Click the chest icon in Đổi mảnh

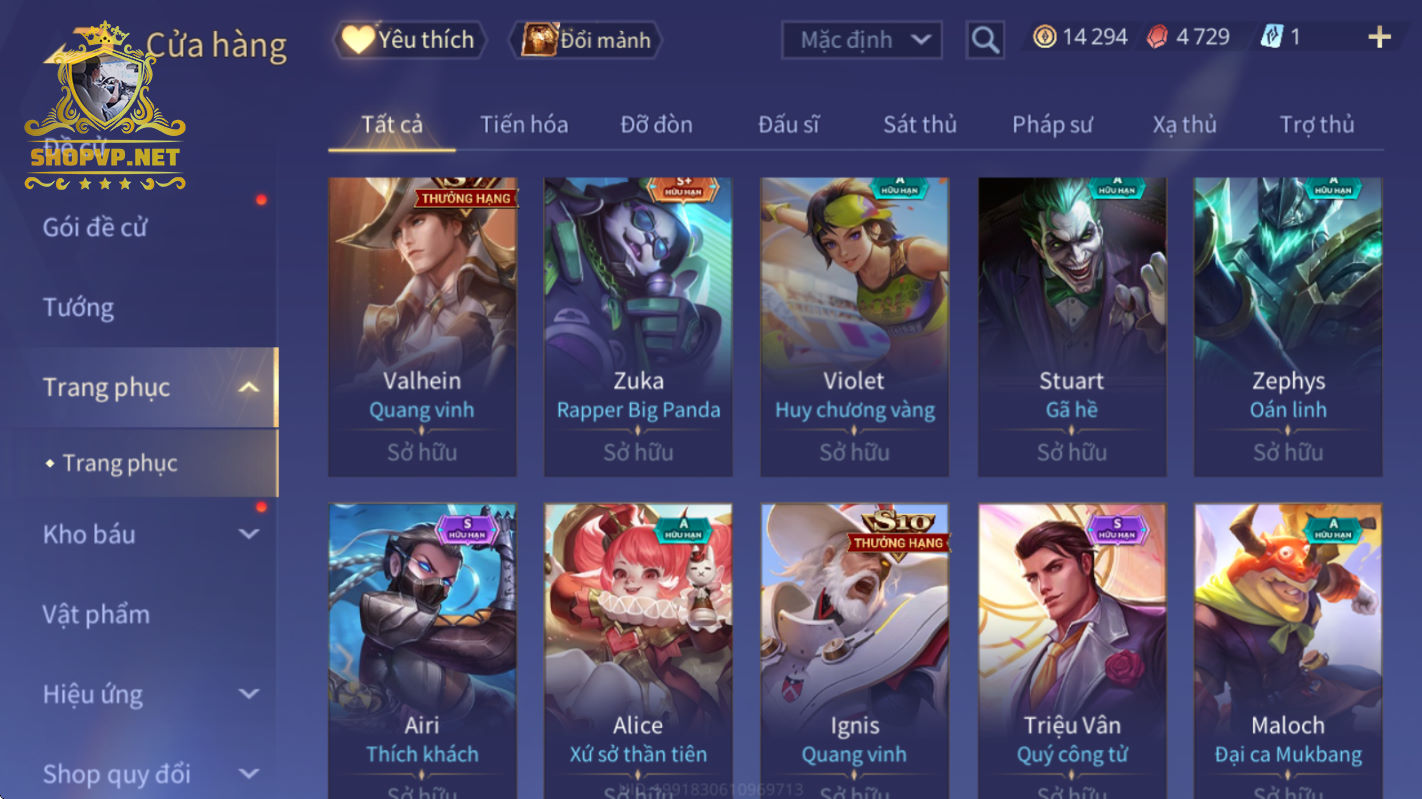pyautogui.click(x=540, y=40)
